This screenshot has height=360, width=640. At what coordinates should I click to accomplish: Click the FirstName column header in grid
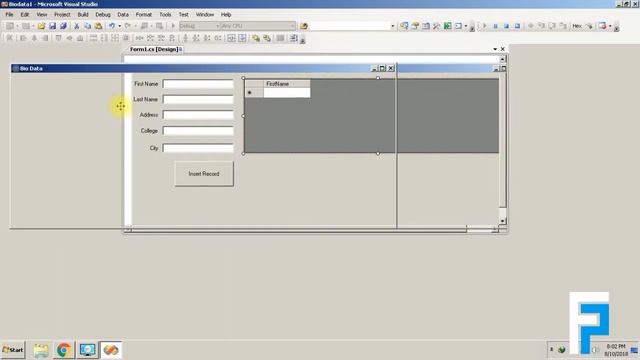[287, 84]
